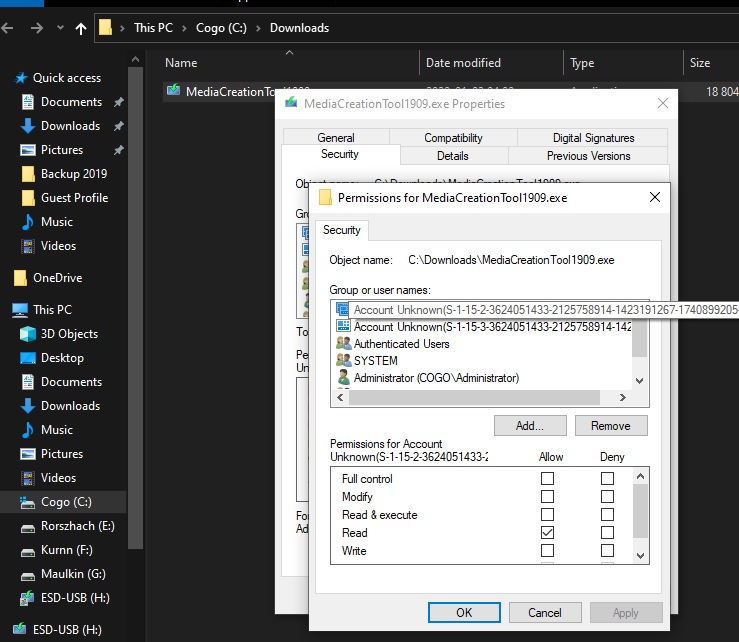The width and height of the screenshot is (739, 642).
Task: Select Security tab in Permissions dialog
Action: [x=342, y=230]
